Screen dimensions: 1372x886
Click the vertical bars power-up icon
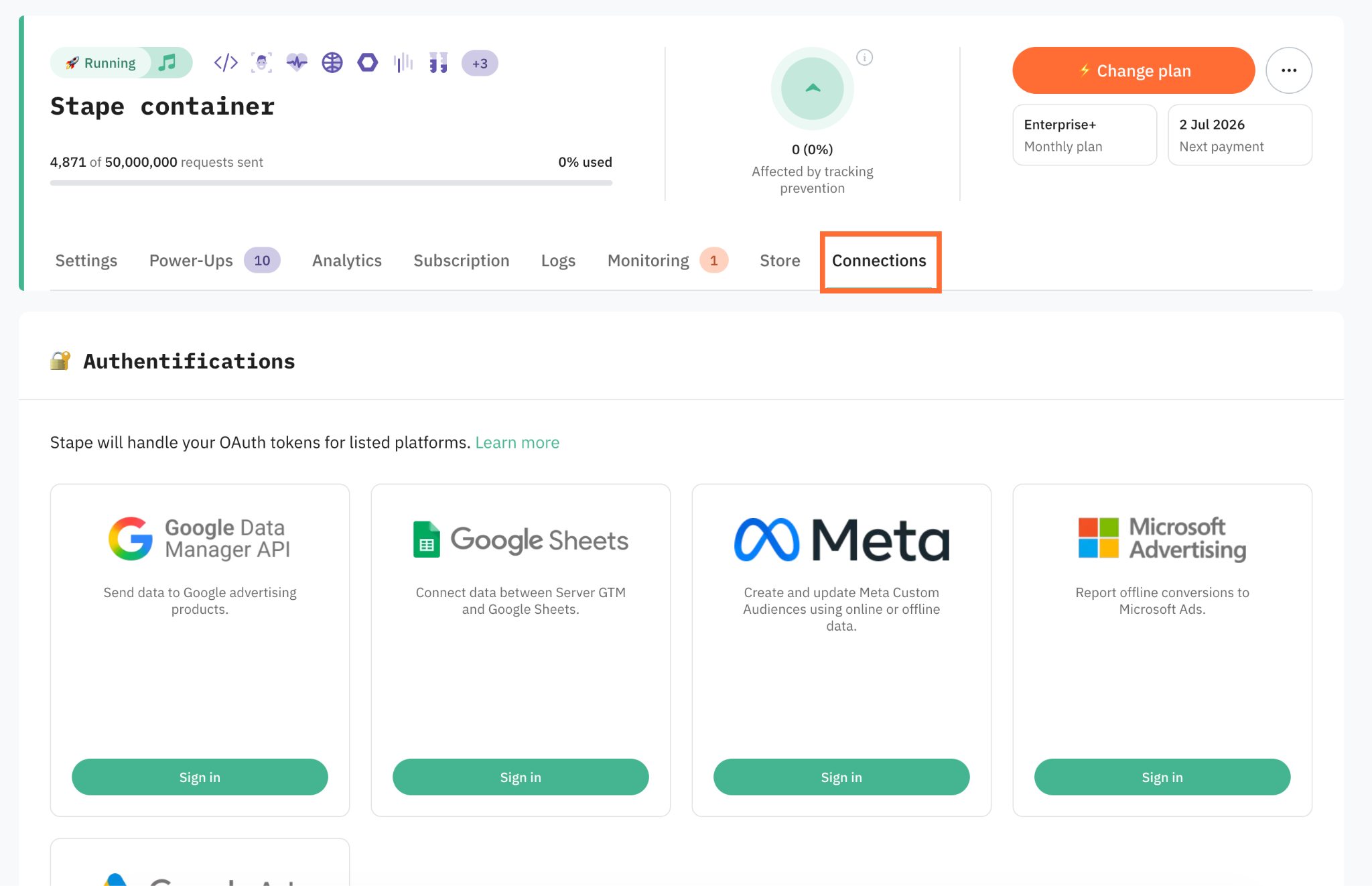click(403, 63)
